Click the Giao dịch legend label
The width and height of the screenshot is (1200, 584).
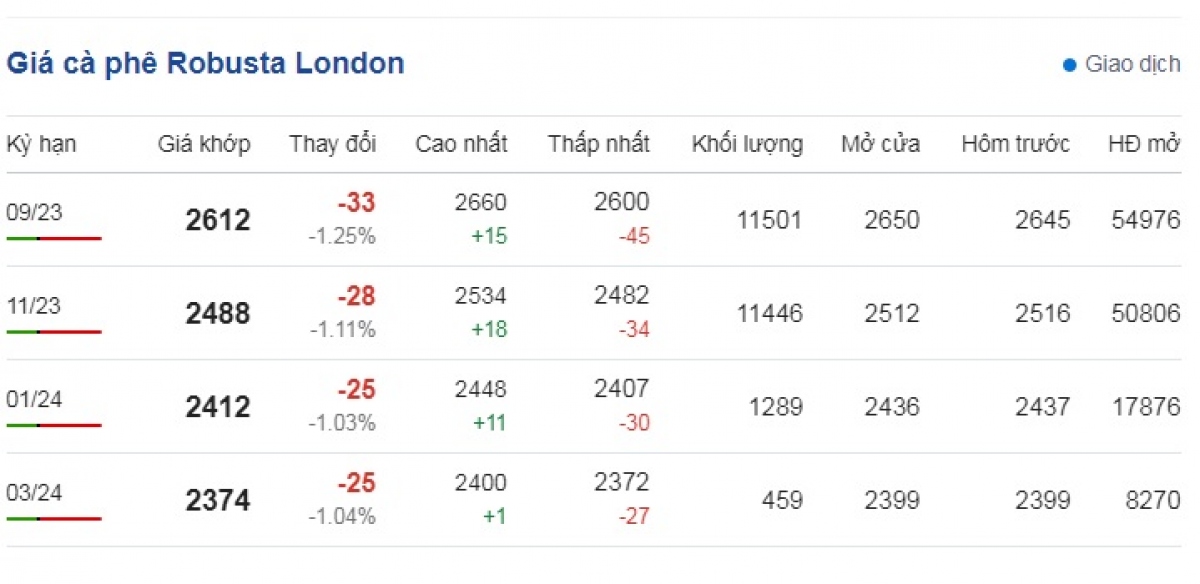coord(1133,65)
